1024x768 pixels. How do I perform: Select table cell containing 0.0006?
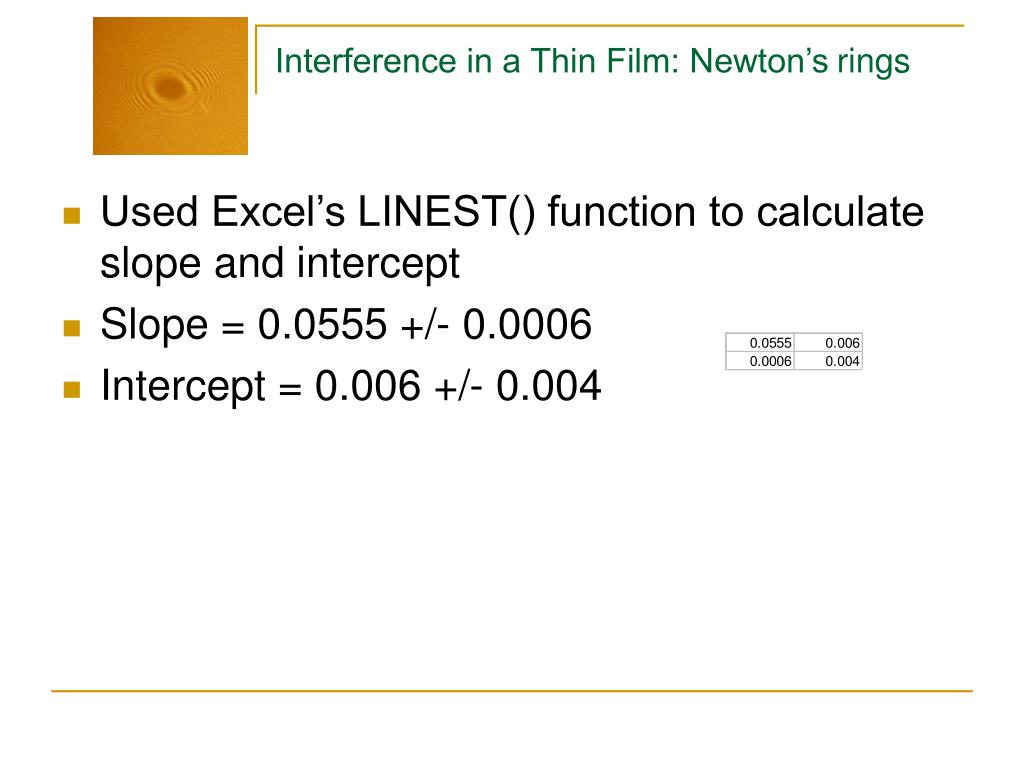[760, 361]
